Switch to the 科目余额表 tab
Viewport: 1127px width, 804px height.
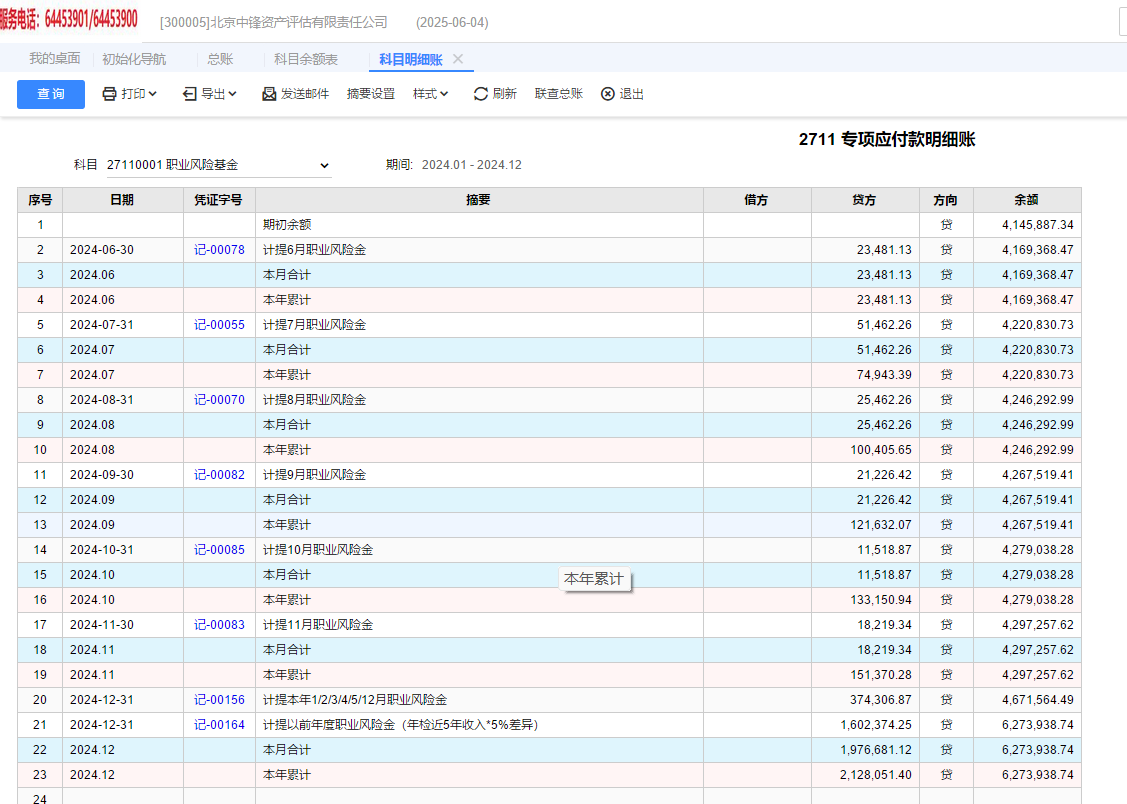(305, 59)
